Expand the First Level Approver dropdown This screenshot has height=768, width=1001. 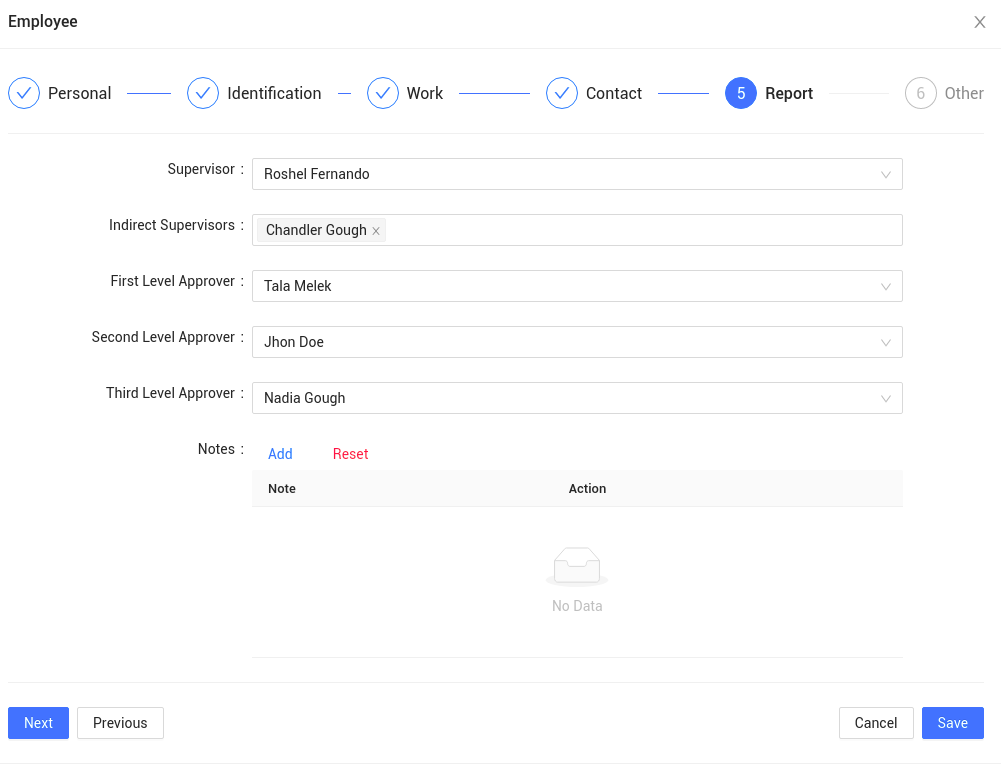pos(577,286)
